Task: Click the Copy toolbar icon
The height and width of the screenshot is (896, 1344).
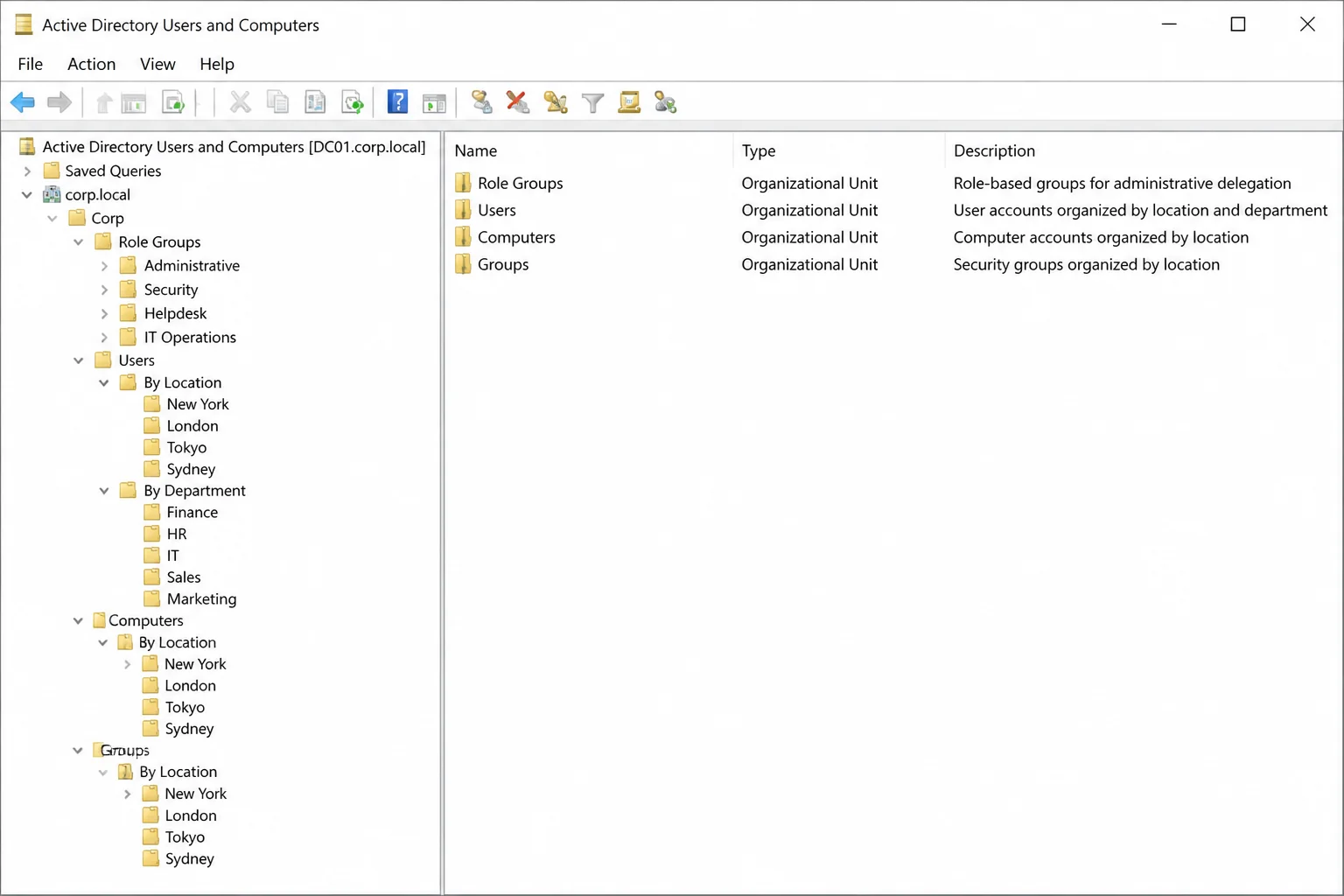Action: (x=277, y=102)
